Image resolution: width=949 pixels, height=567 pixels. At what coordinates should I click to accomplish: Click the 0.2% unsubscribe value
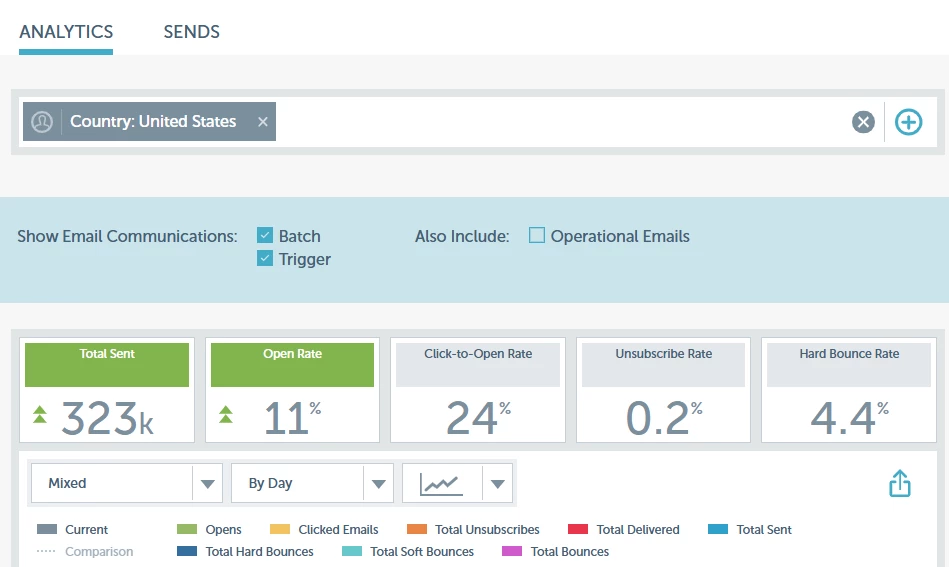(x=664, y=418)
